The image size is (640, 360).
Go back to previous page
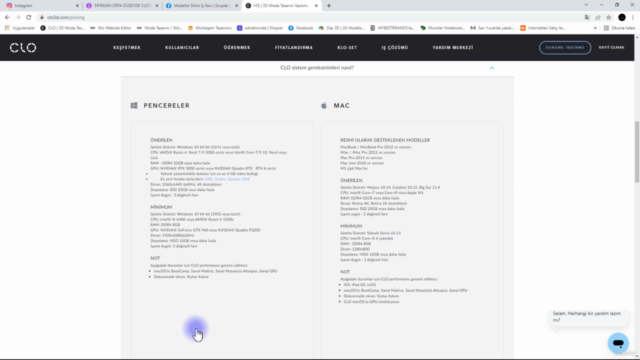pos(7,18)
